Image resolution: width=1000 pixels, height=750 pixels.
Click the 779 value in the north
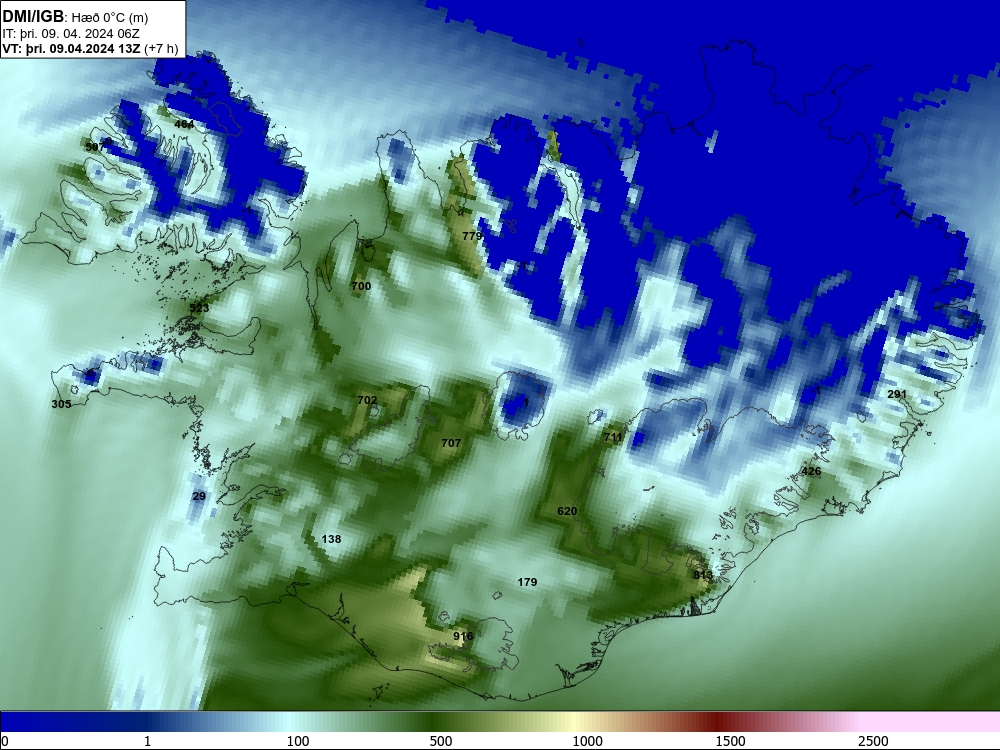[x=472, y=236]
